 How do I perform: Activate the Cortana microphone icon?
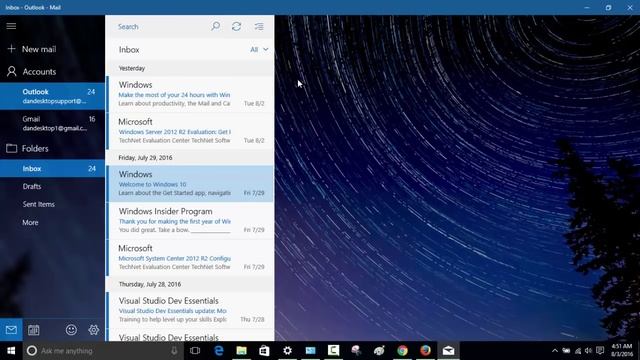click(x=174, y=351)
